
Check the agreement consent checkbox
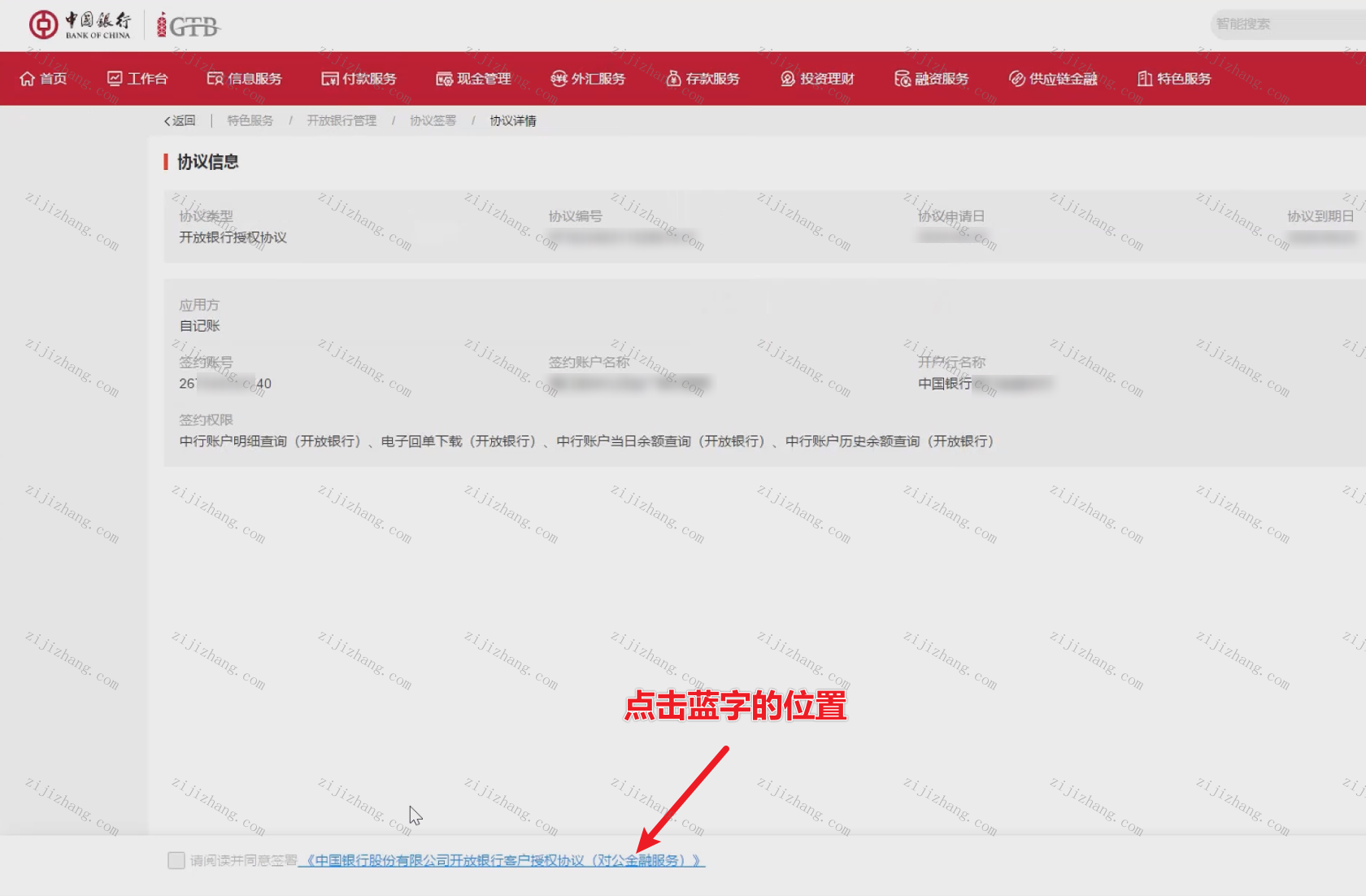tap(176, 860)
